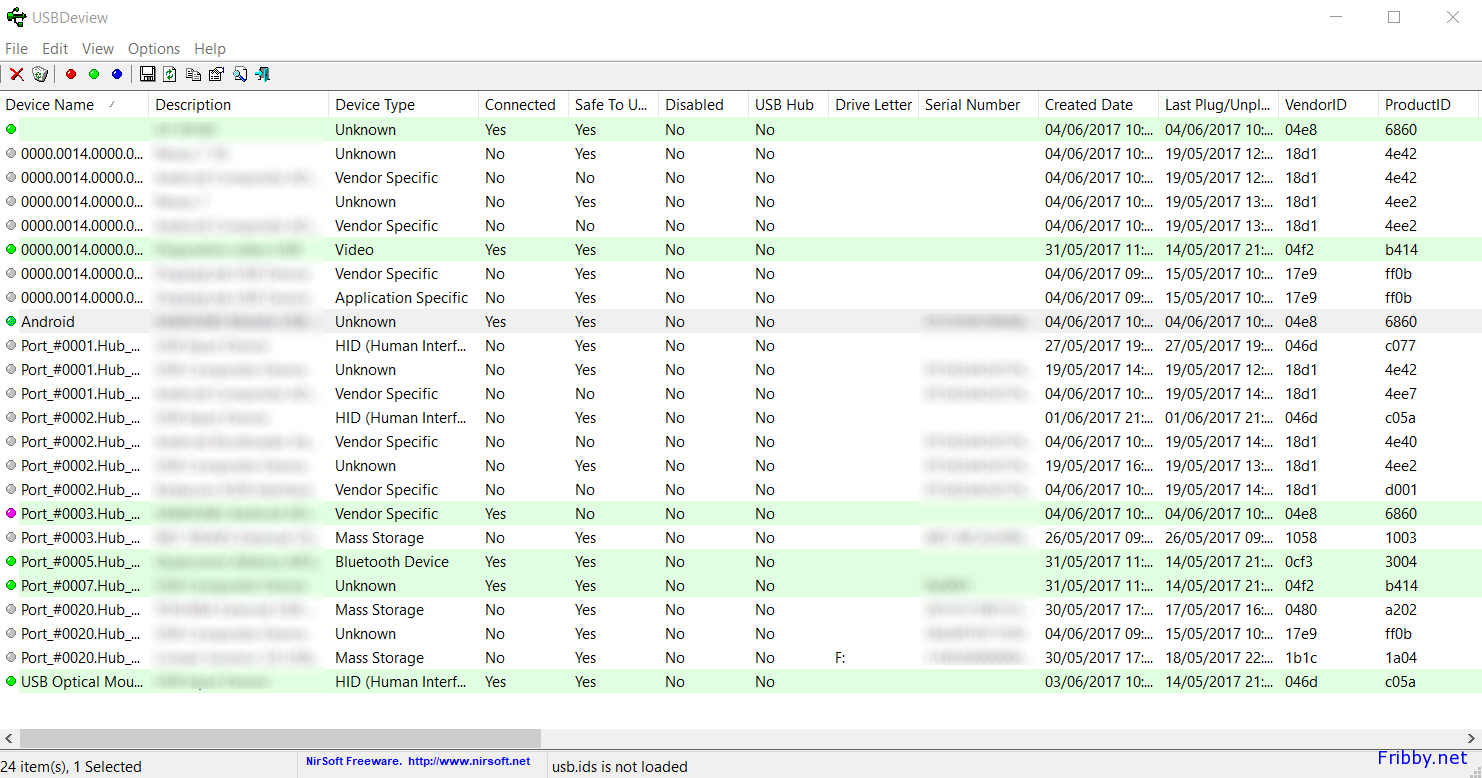Open properties via the toolbar icon
Image resolution: width=1482 pixels, height=778 pixels.
216,74
